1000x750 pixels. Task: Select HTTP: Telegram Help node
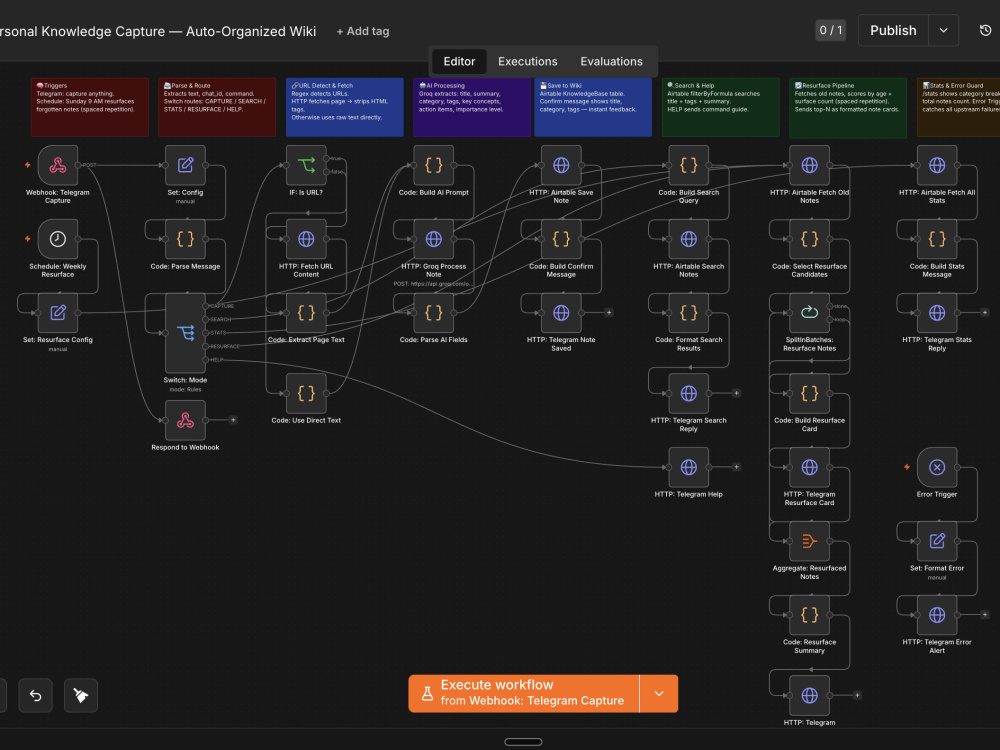[x=689, y=467]
